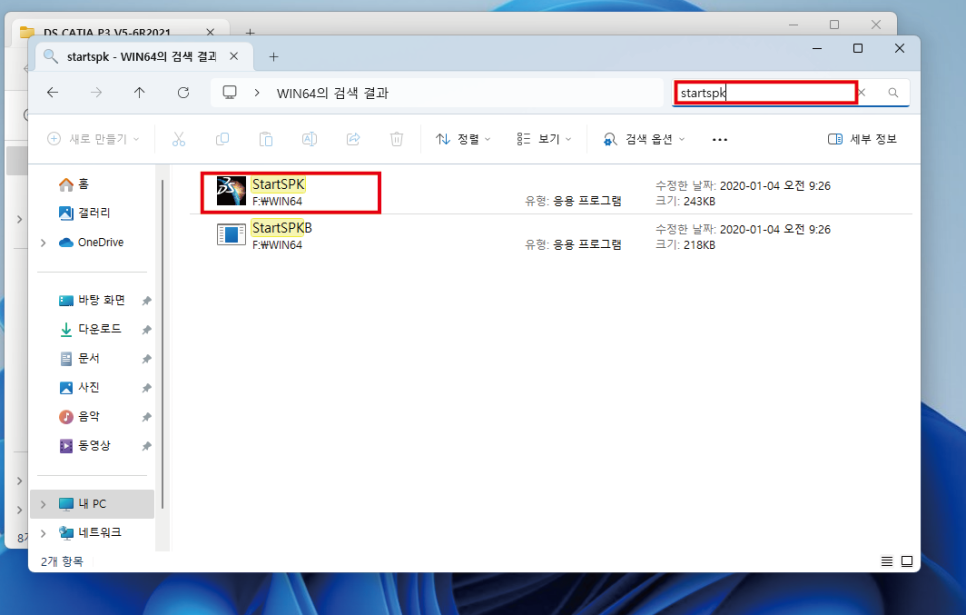Open the 정렬 sort dropdown

(463, 139)
